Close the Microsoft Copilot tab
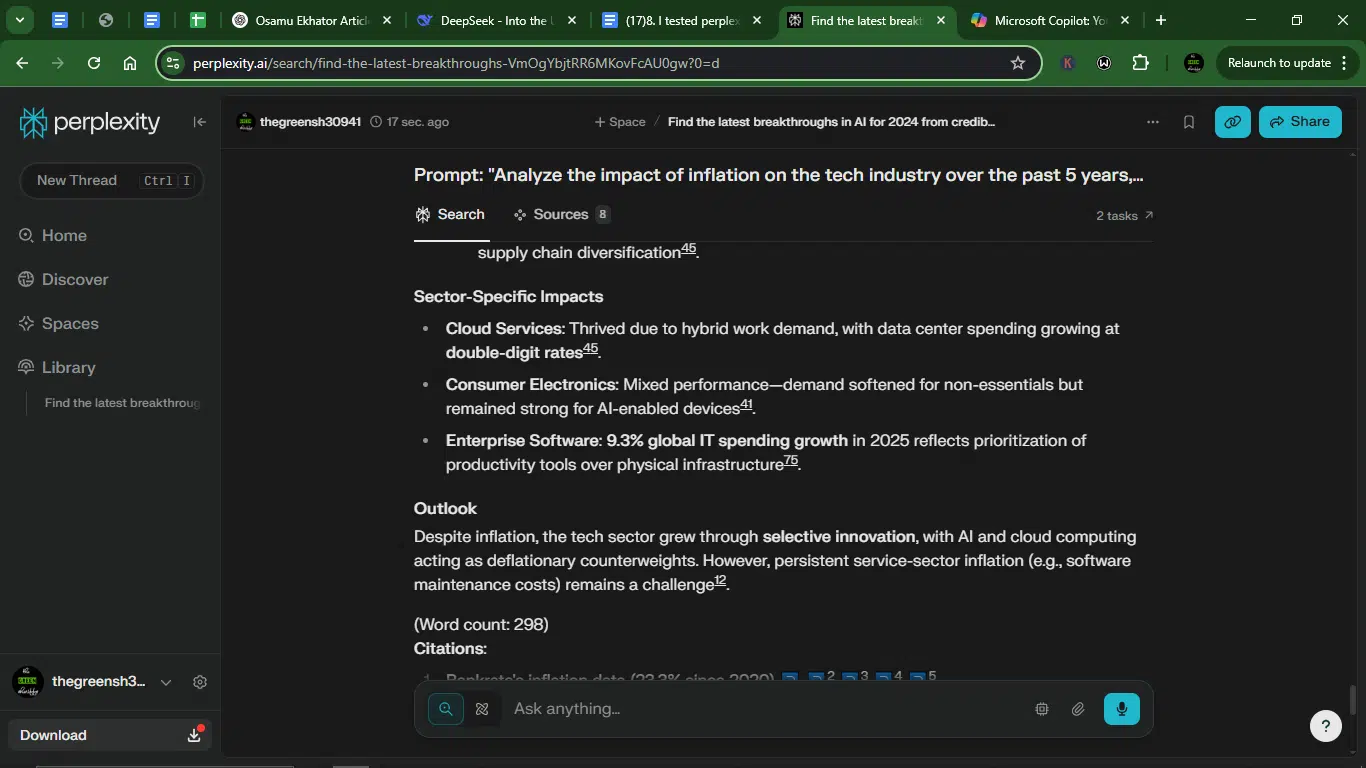Viewport: 1366px width, 768px height. point(1125,20)
